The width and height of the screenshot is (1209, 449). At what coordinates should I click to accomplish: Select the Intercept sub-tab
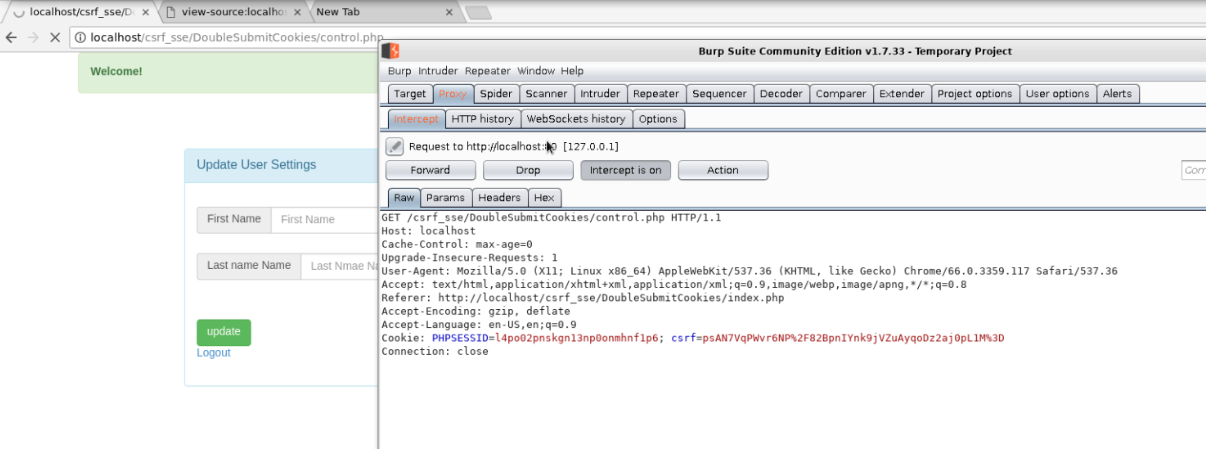(x=415, y=119)
